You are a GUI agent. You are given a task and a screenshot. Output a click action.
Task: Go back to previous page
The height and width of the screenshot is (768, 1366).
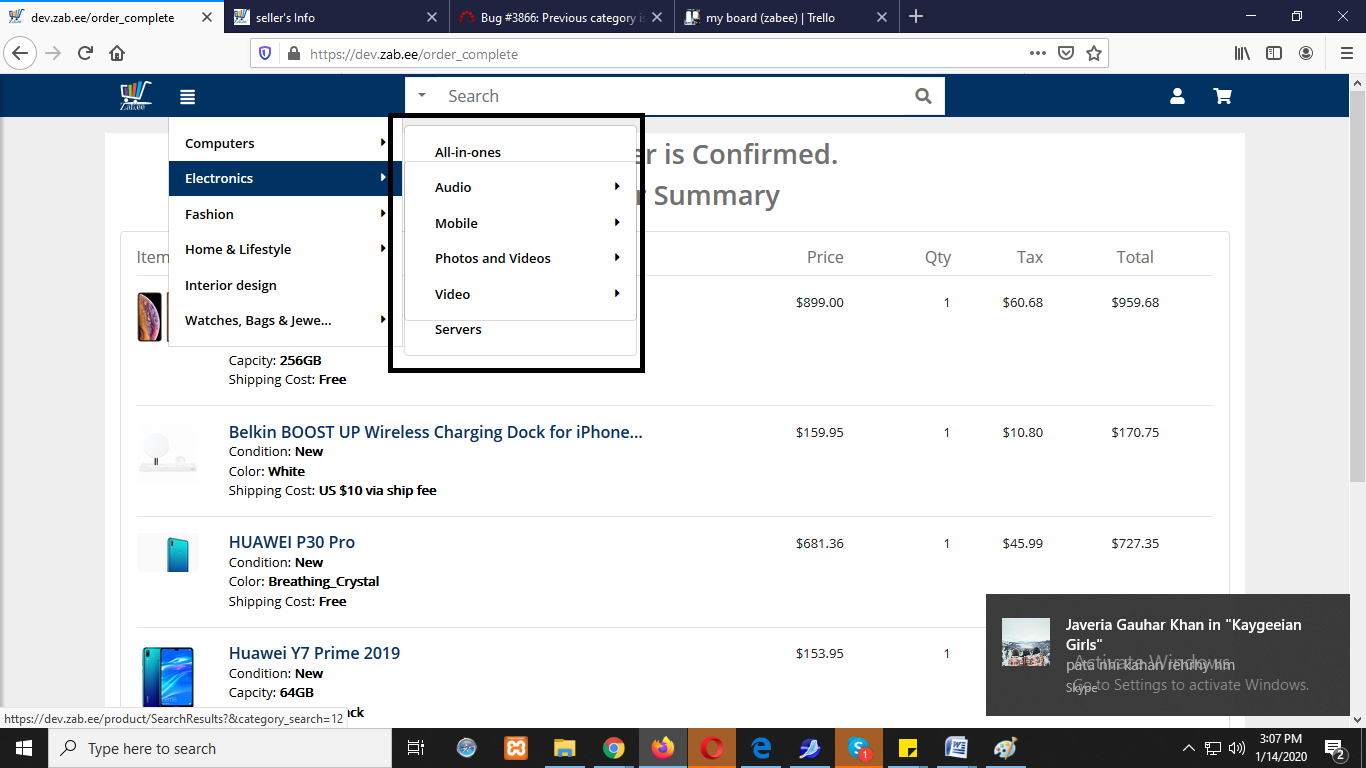coord(21,53)
